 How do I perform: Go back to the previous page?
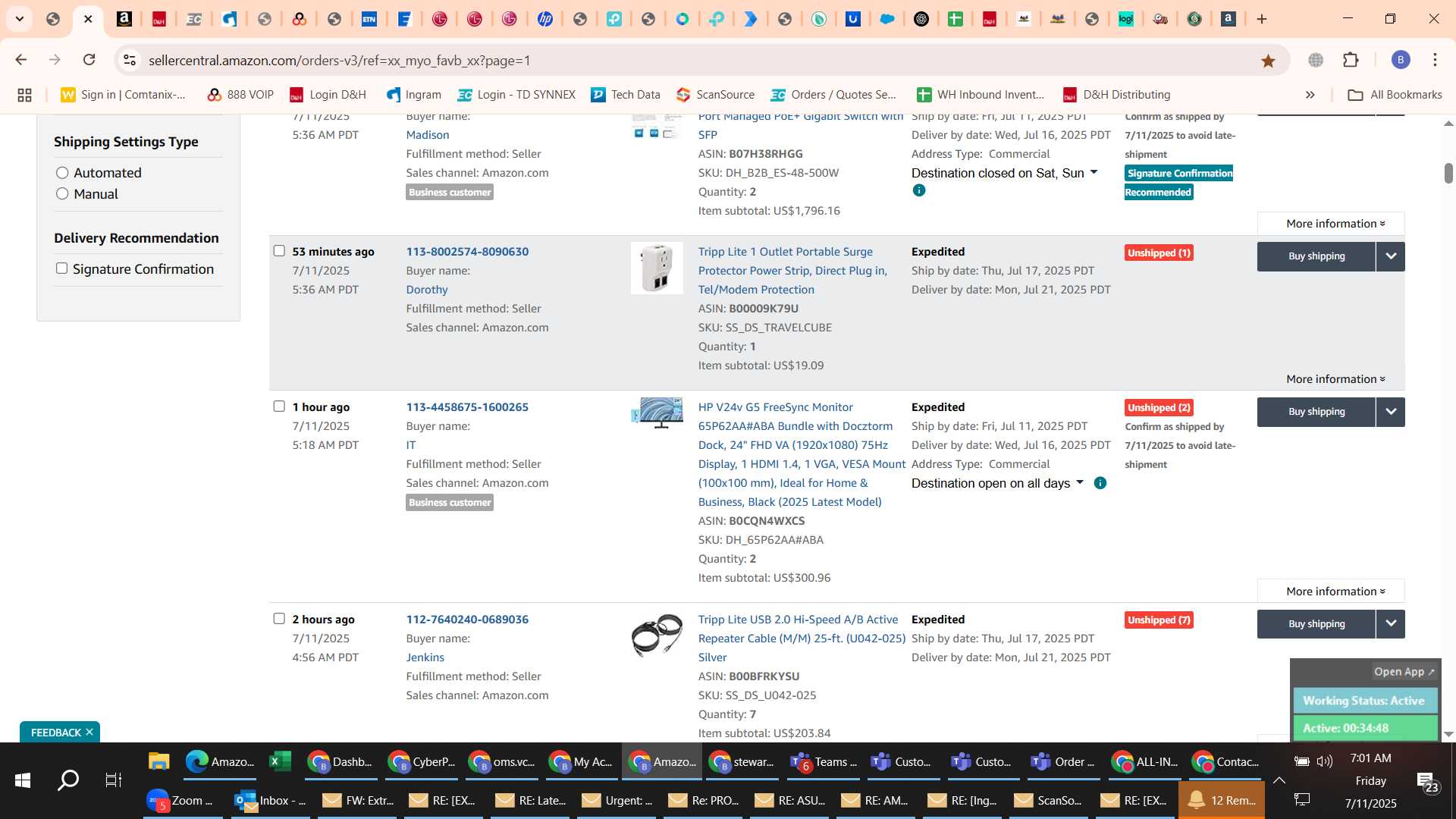pyautogui.click(x=21, y=60)
